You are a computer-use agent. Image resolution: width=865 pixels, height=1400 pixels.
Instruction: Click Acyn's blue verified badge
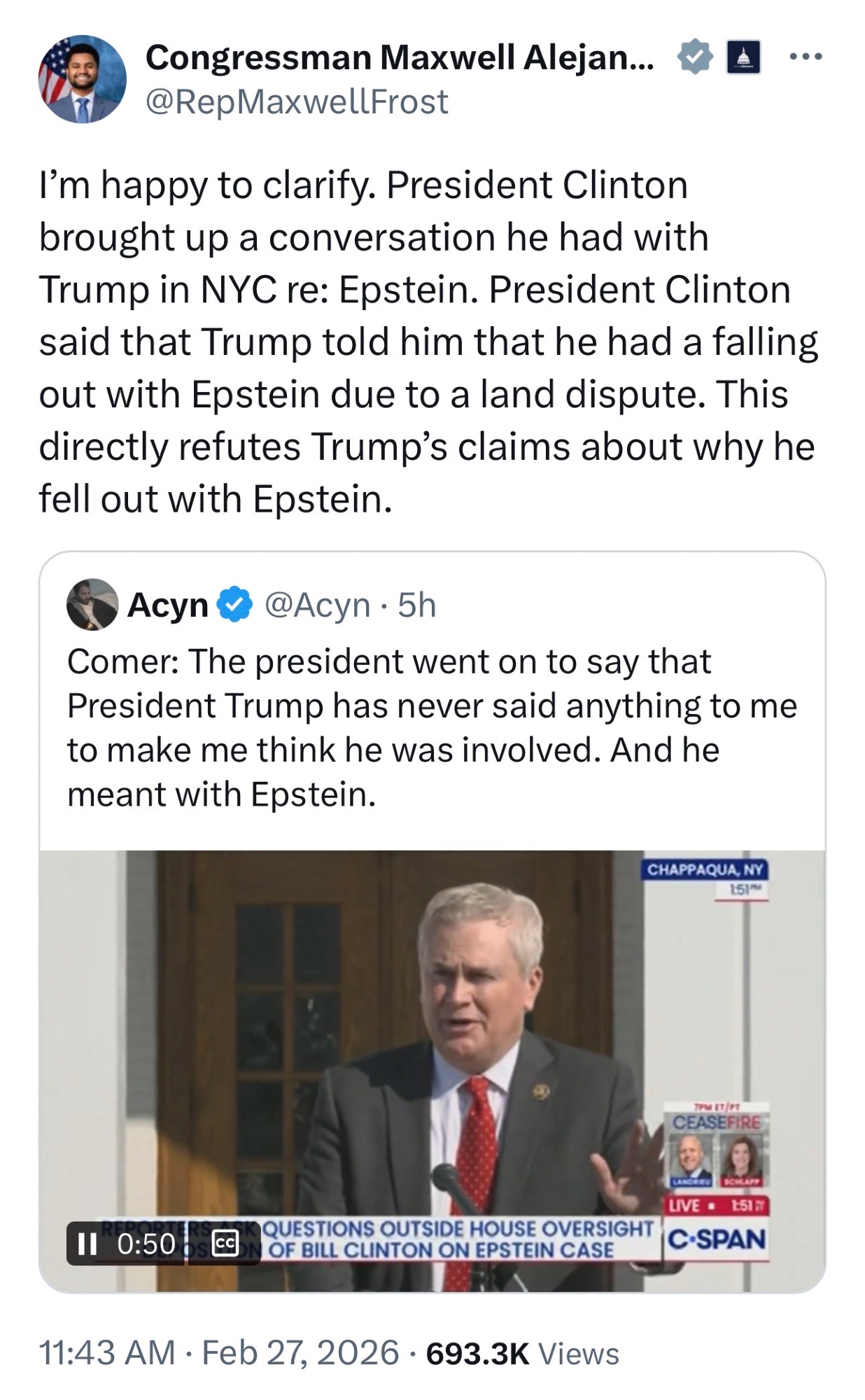235,605
